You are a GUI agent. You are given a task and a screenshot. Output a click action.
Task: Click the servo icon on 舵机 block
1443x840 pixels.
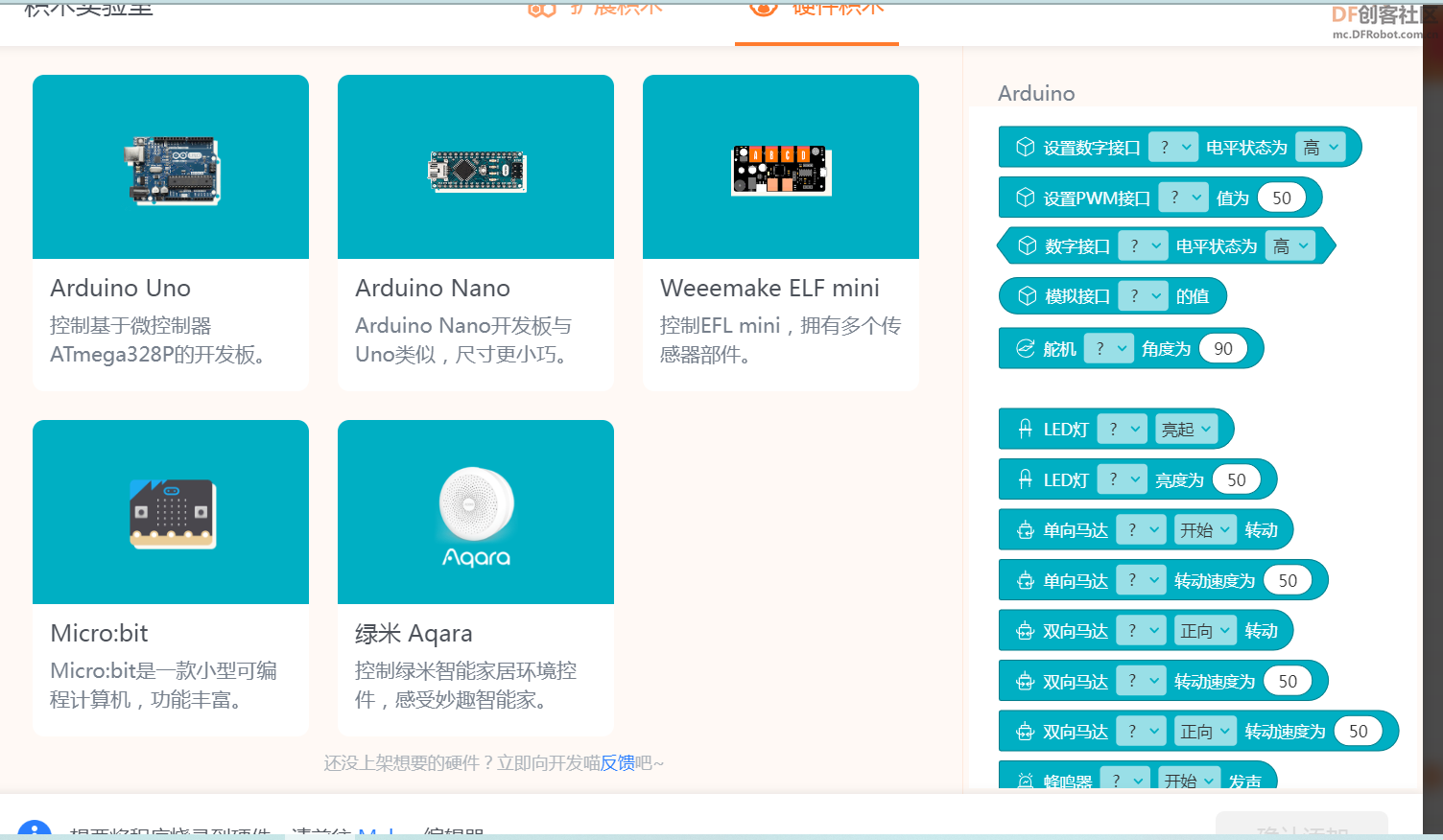[x=1026, y=348]
